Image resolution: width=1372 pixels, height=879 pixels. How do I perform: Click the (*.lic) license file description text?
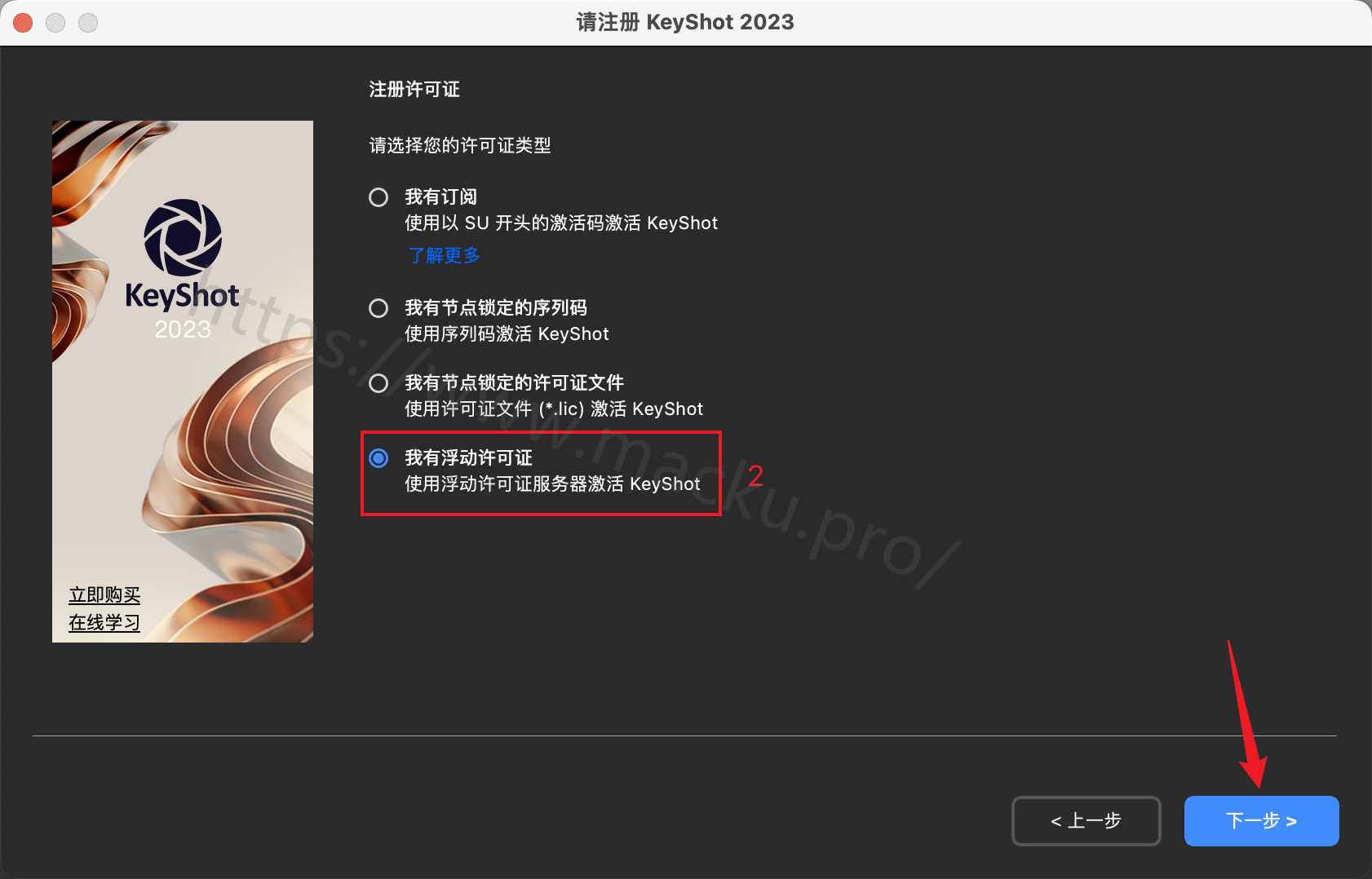tap(554, 409)
